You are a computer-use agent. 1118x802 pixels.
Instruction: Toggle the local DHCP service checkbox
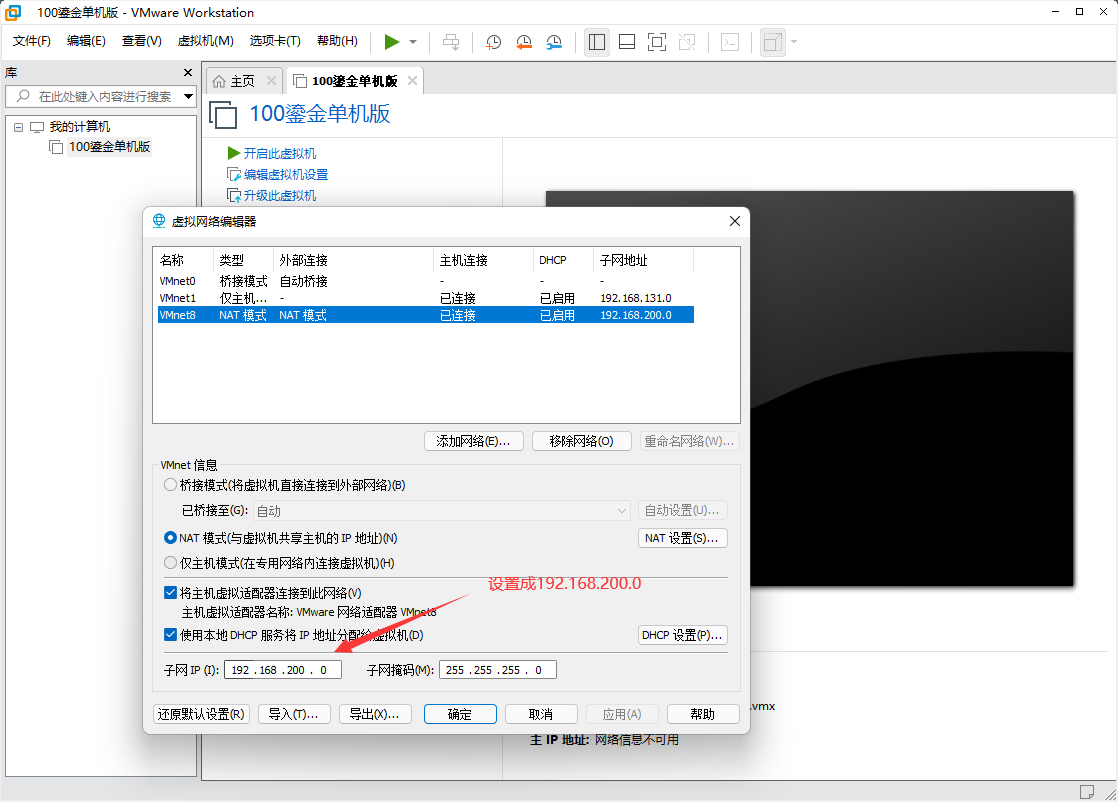click(x=170, y=635)
